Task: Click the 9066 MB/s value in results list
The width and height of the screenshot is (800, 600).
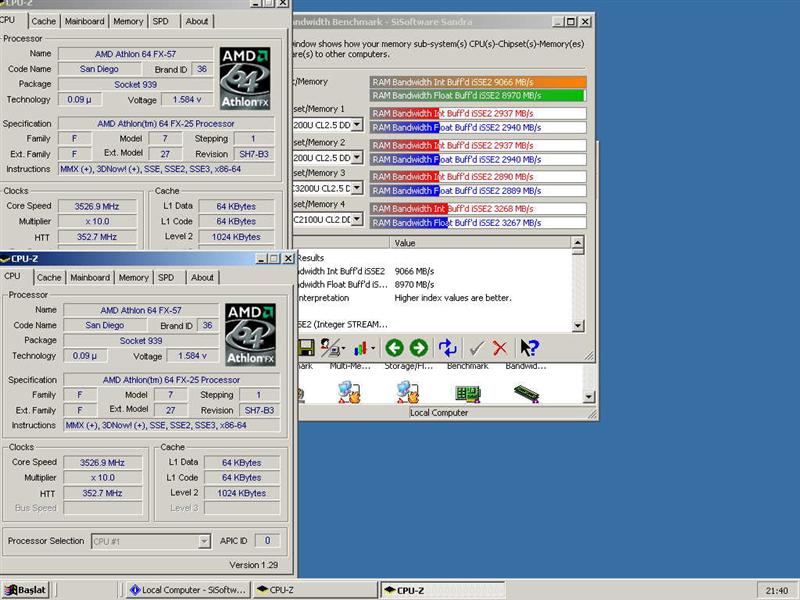Action: point(414,271)
